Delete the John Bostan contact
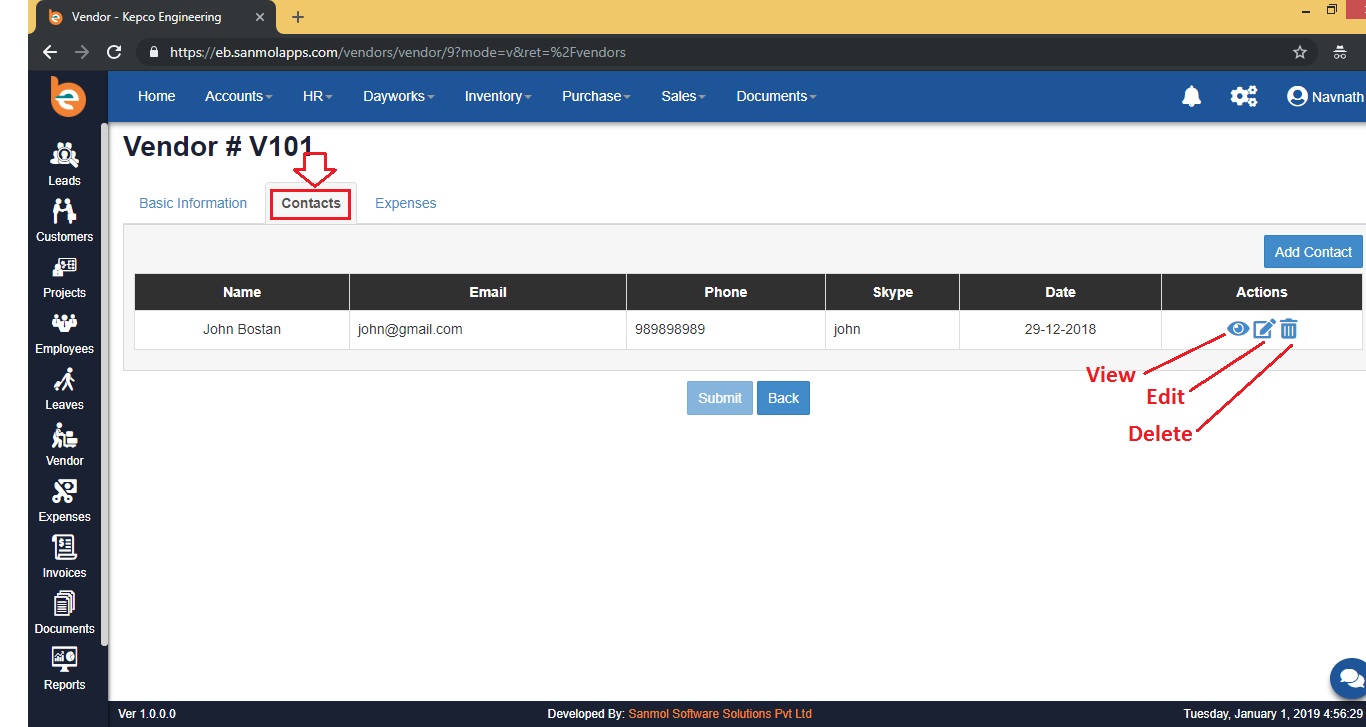 pyautogui.click(x=1289, y=328)
